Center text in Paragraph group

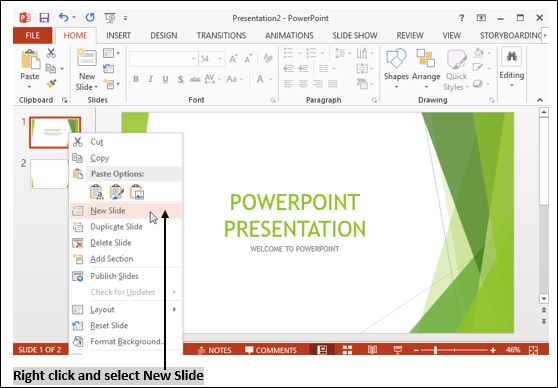click(303, 84)
